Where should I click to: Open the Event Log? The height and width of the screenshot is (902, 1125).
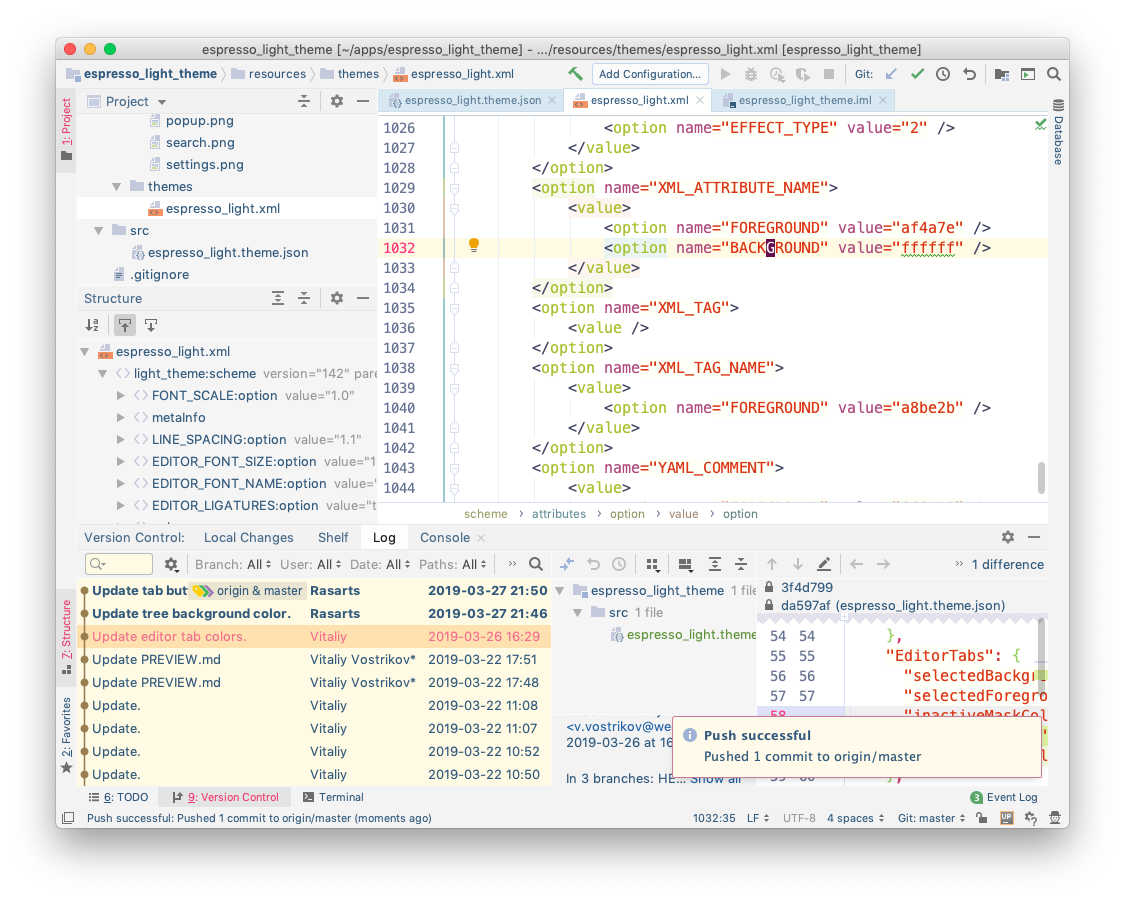[x=1004, y=797]
